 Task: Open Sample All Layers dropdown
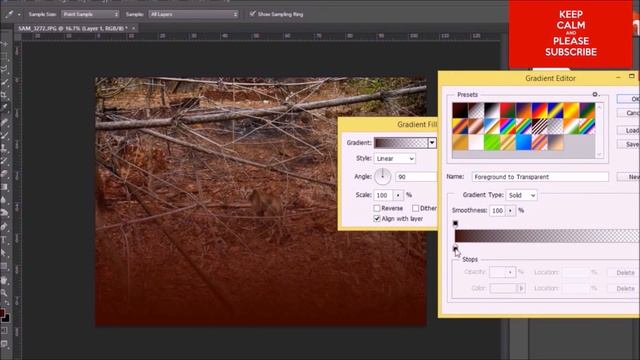pos(193,14)
